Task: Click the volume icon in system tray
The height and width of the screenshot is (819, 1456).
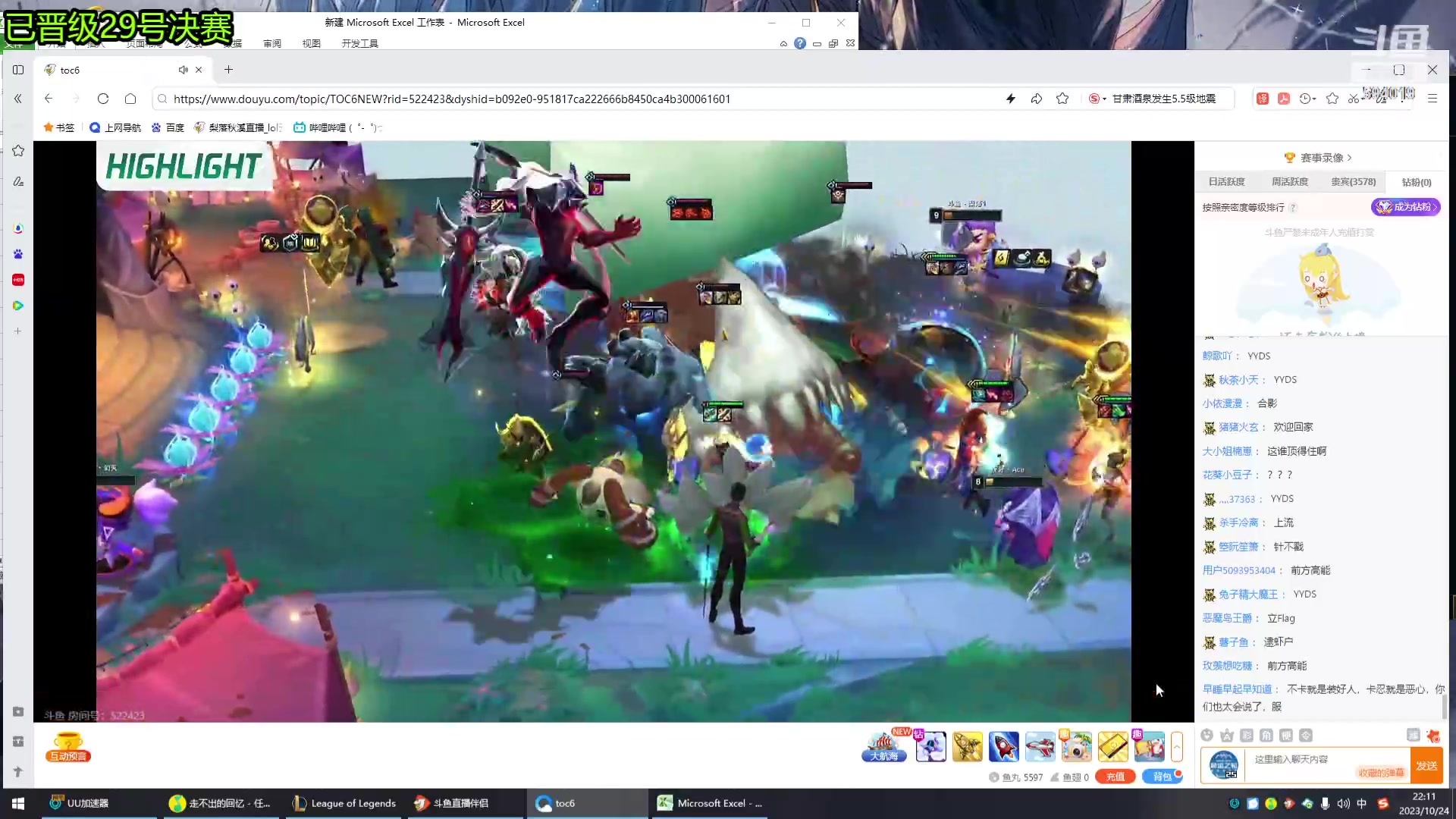Action: point(1343,804)
